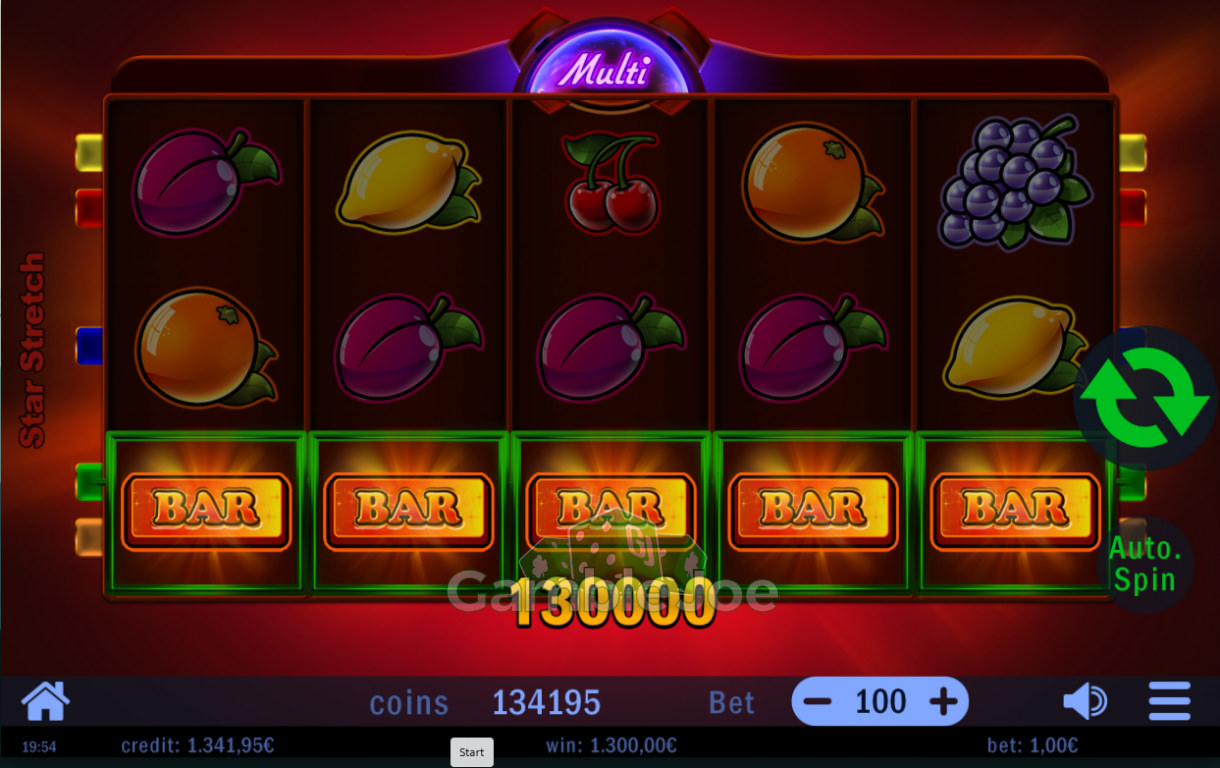
Task: Open the home screen icon
Action: coord(46,701)
